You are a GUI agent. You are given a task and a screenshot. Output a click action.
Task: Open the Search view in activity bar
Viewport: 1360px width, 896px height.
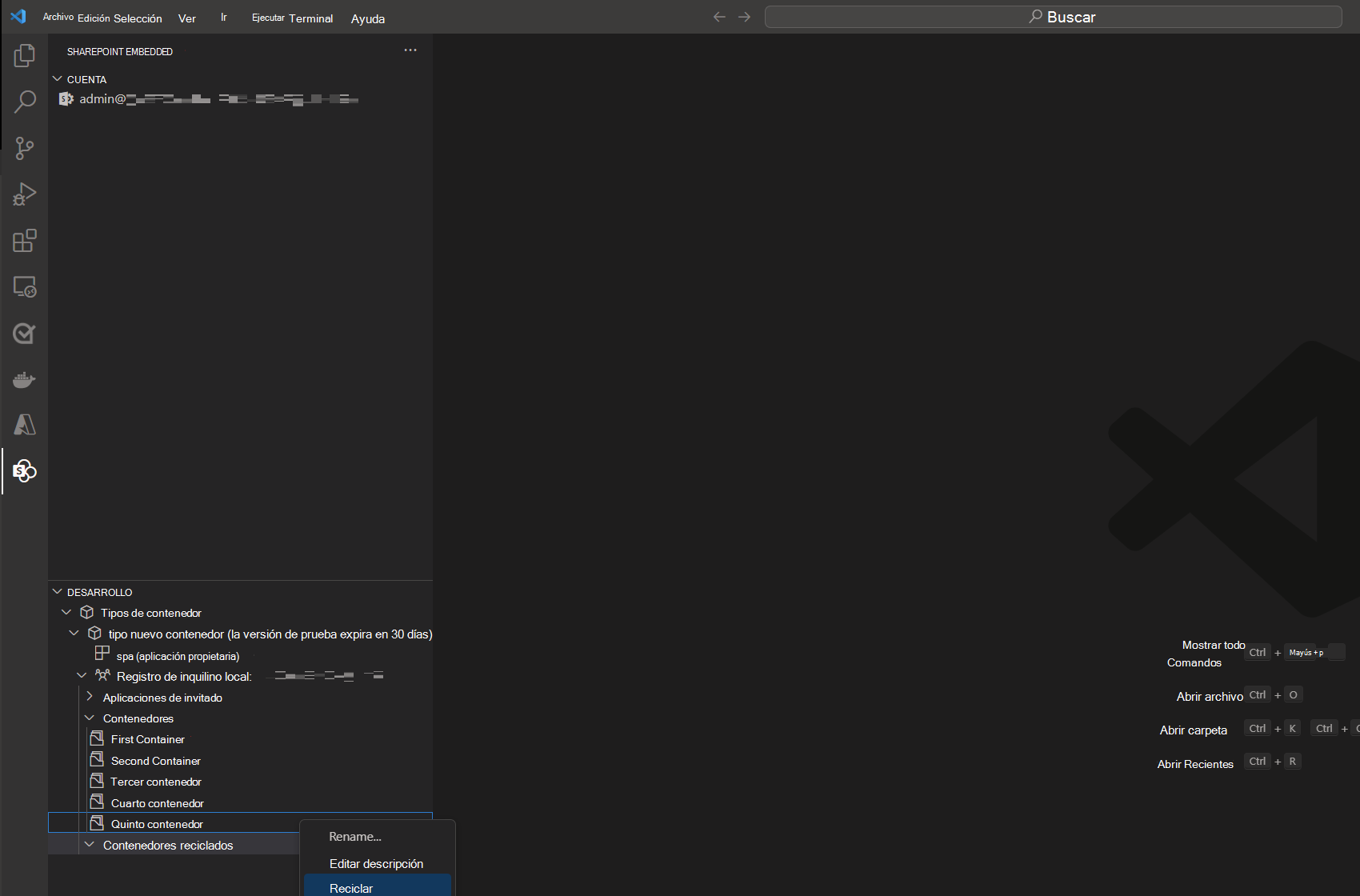pyautogui.click(x=25, y=102)
